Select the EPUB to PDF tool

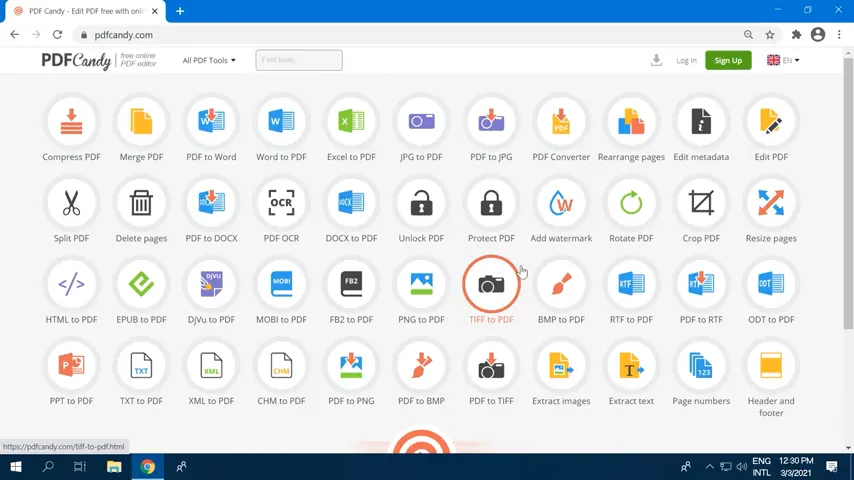141,284
